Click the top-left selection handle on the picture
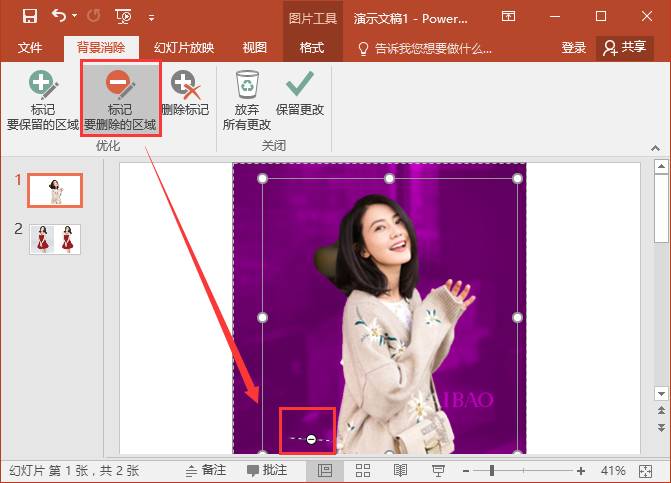Screen dimensions: 671x483 click(x=263, y=178)
